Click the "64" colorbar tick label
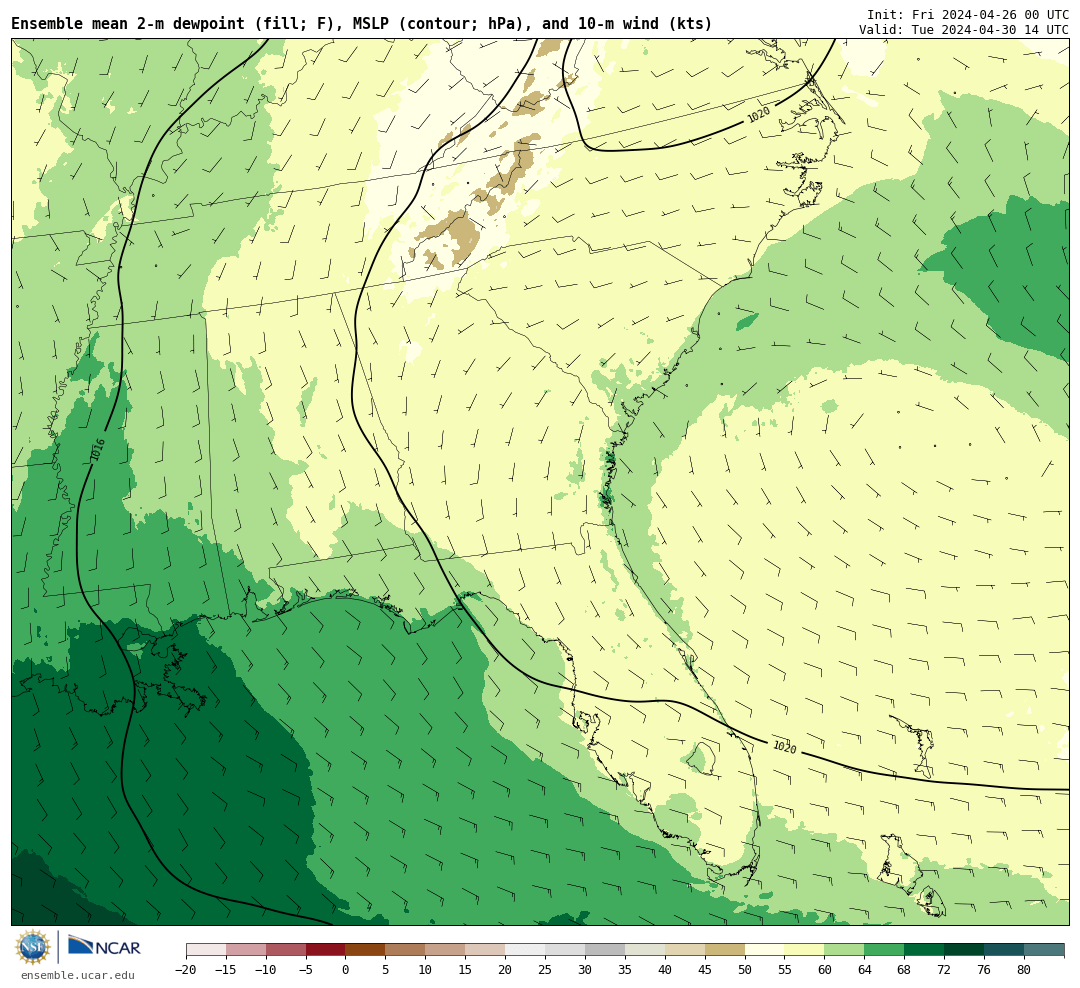 [865, 970]
